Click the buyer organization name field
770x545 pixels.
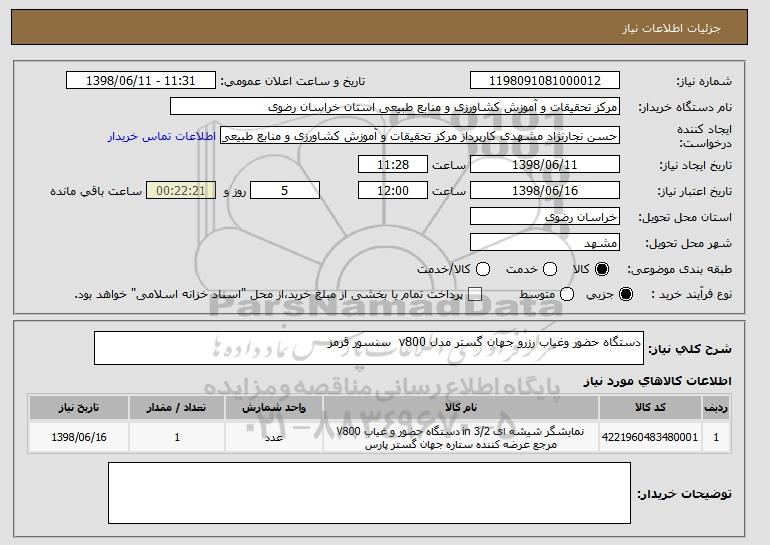395,107
